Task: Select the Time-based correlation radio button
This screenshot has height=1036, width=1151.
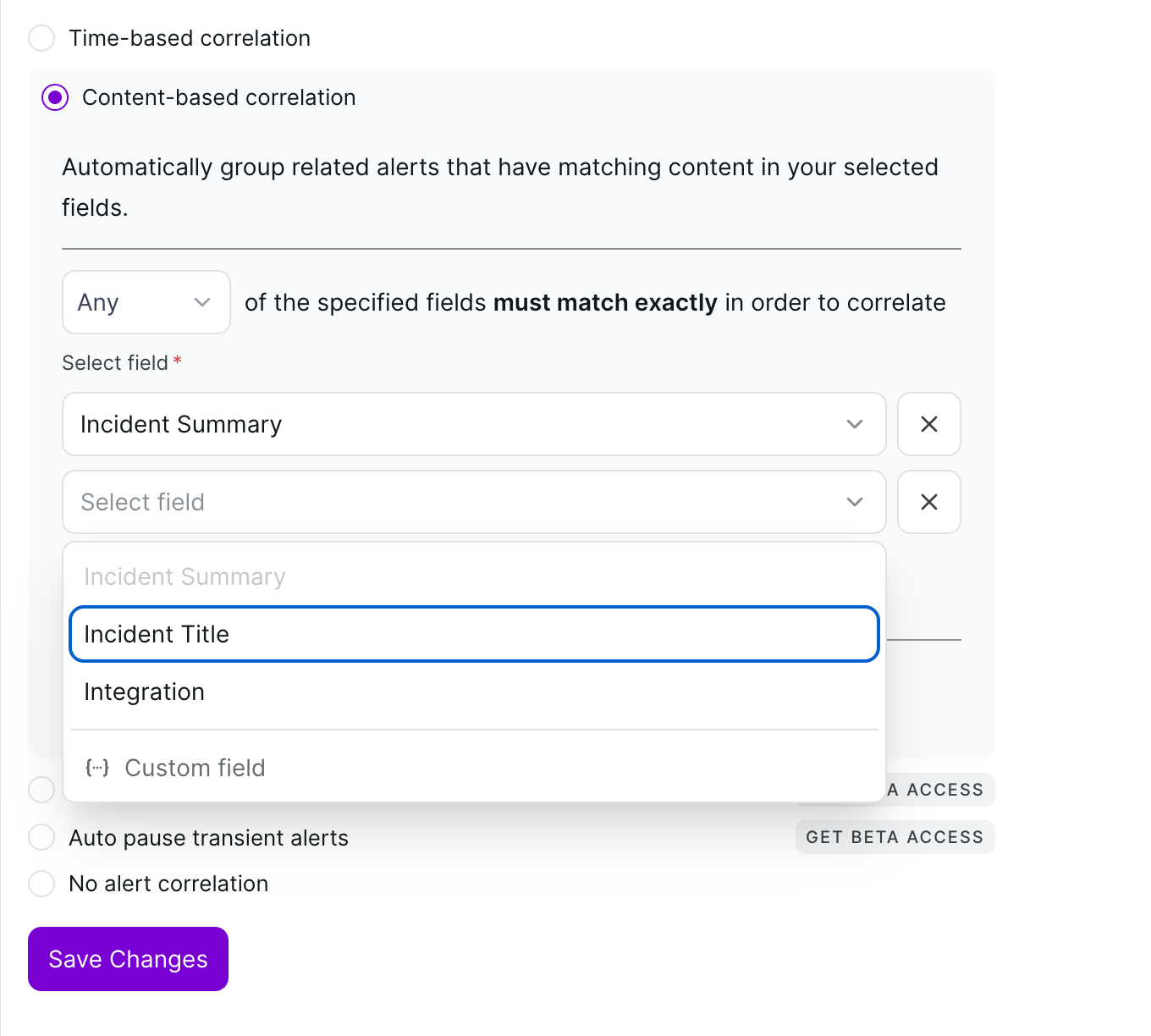Action: [x=41, y=38]
